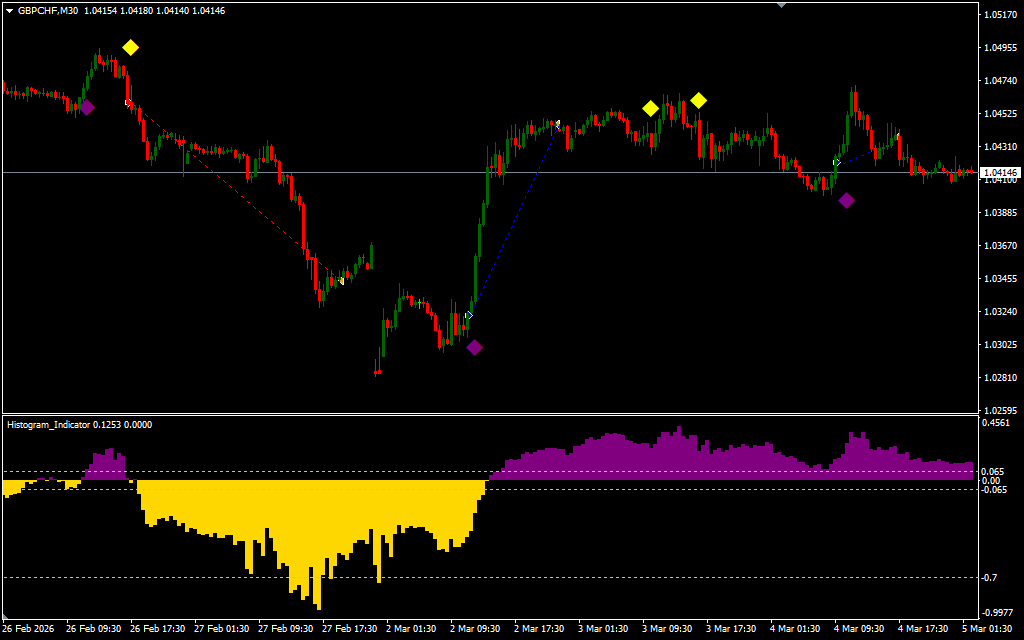
Task: Select the purple diamond below the 2 Mar low
Action: click(475, 347)
